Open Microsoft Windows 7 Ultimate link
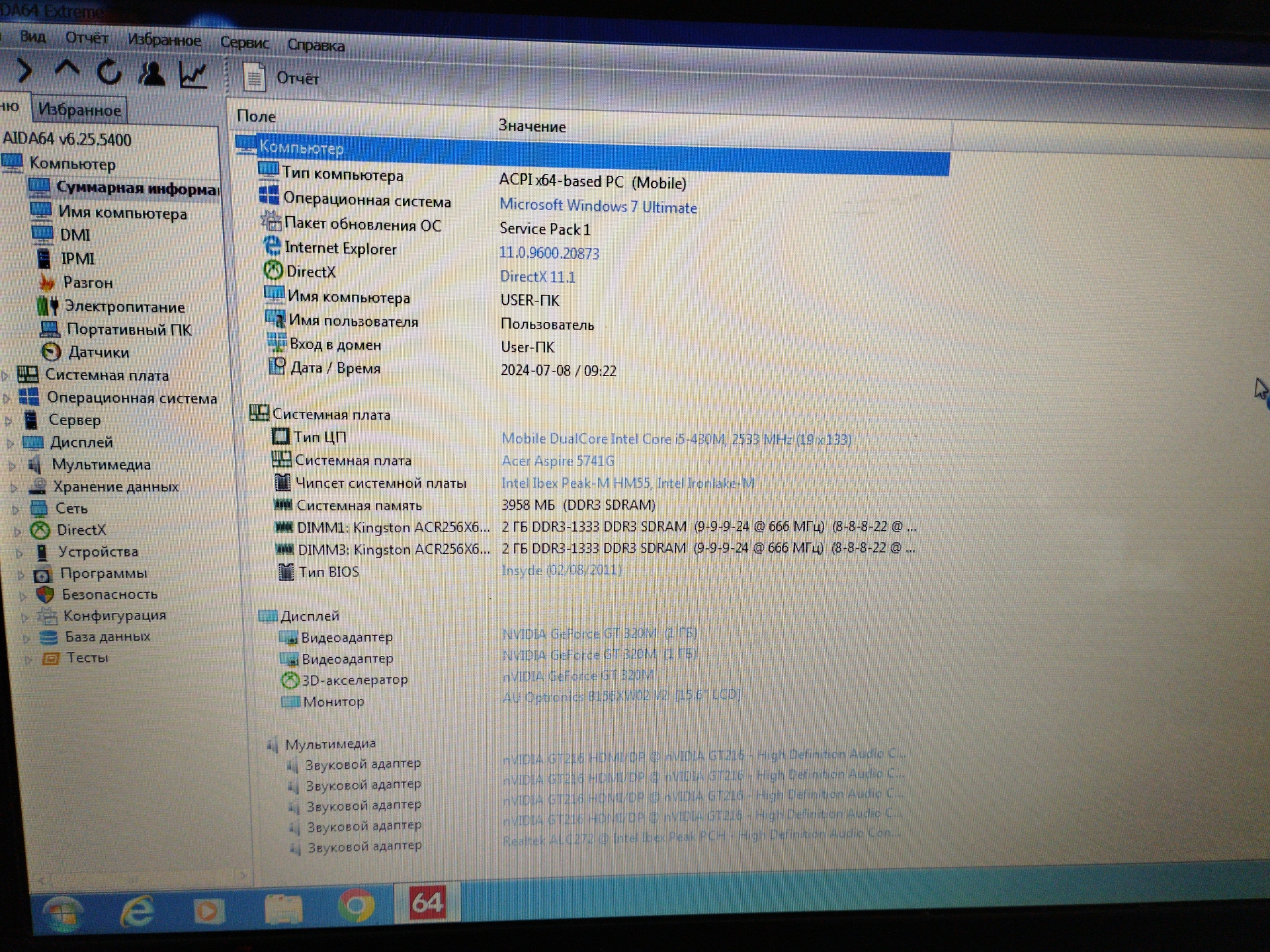This screenshot has height=952, width=1270. point(598,206)
